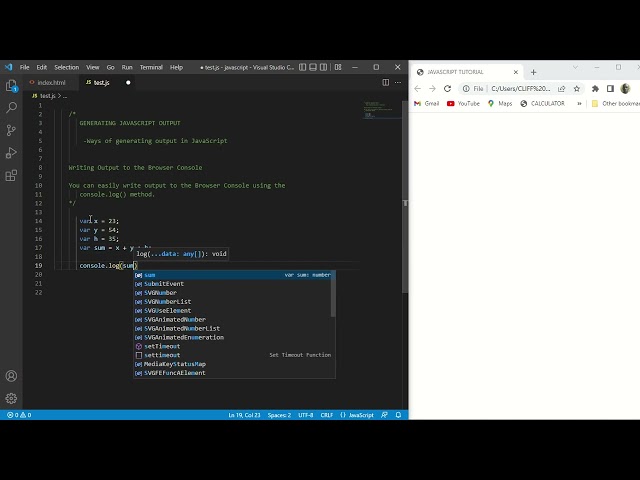640x480 pixels.
Task: Open the Run menu
Action: [127, 67]
